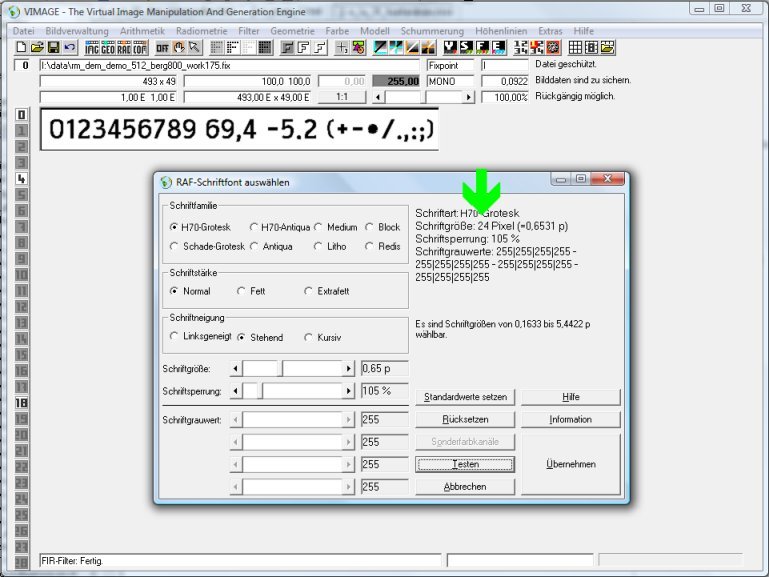The image size is (769, 577).
Task: Select image slot 18 in left sidebar
Action: pyautogui.click(x=21, y=403)
